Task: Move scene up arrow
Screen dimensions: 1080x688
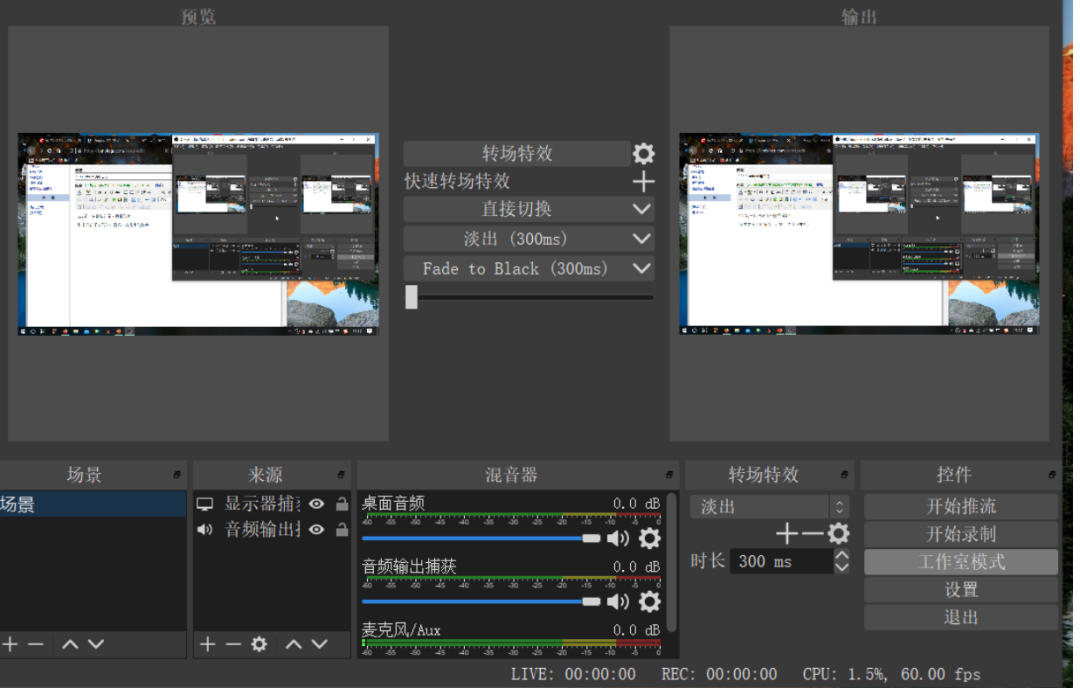Action: tap(70, 644)
